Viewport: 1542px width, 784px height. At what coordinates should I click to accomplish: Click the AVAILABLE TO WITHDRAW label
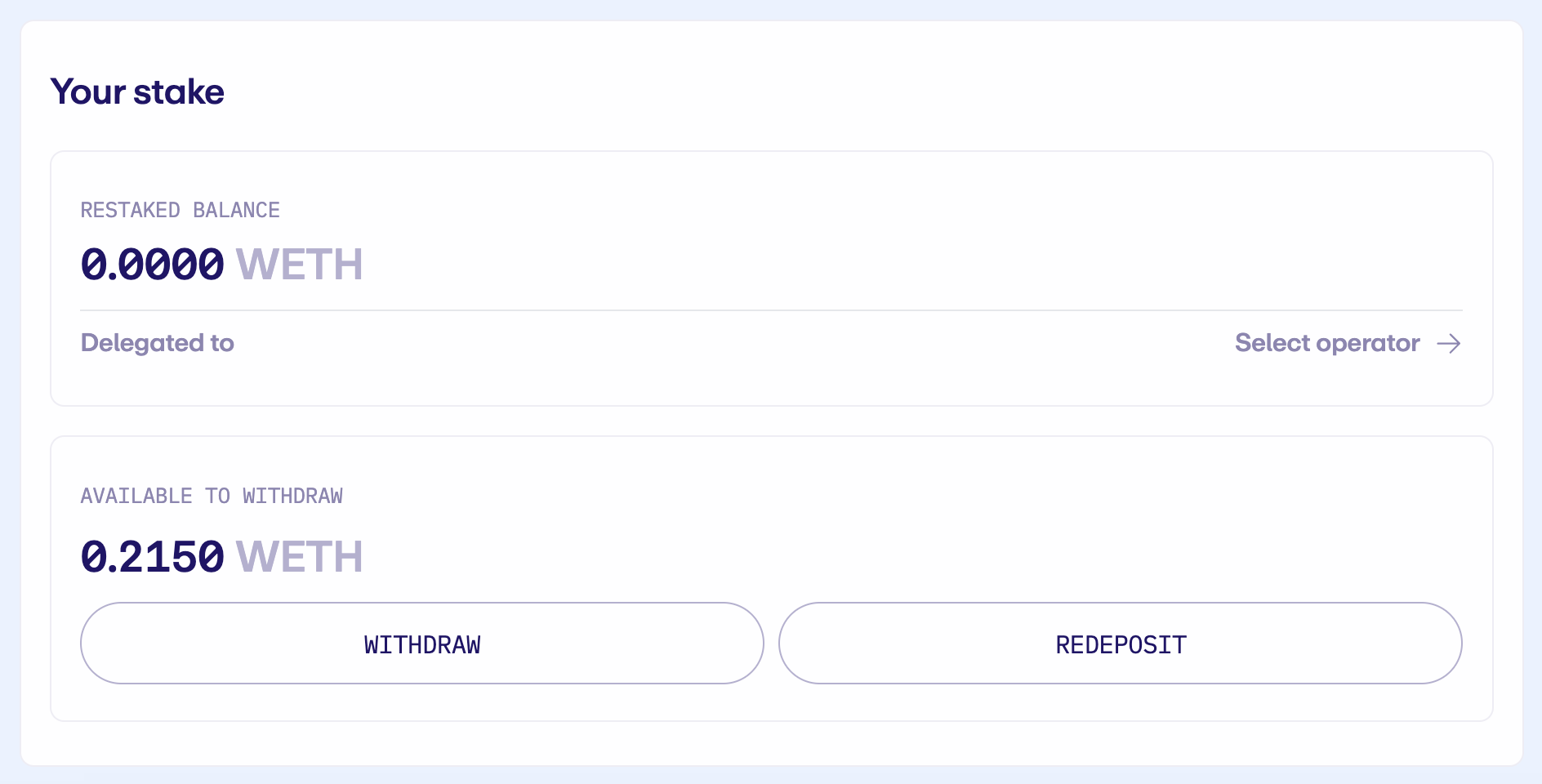(212, 496)
